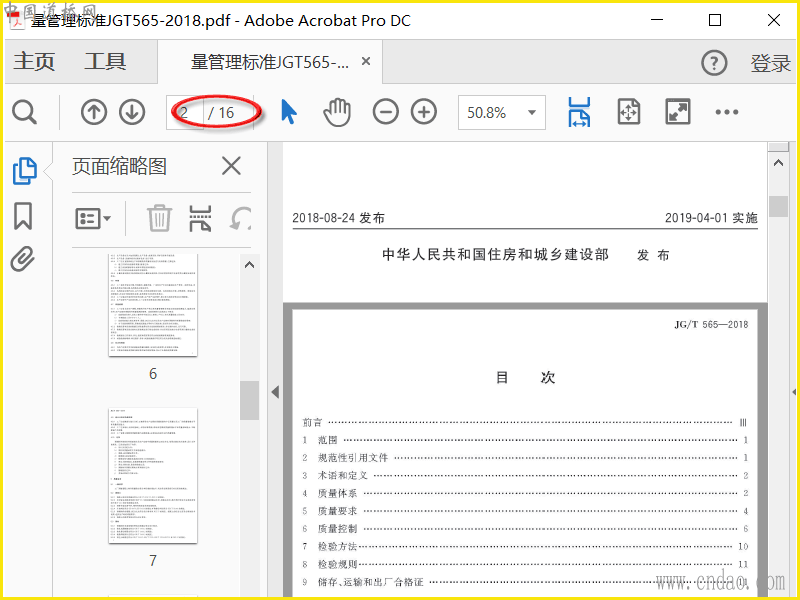The height and width of the screenshot is (600, 800).
Task: Enter full screen reading mode
Action: 678,112
